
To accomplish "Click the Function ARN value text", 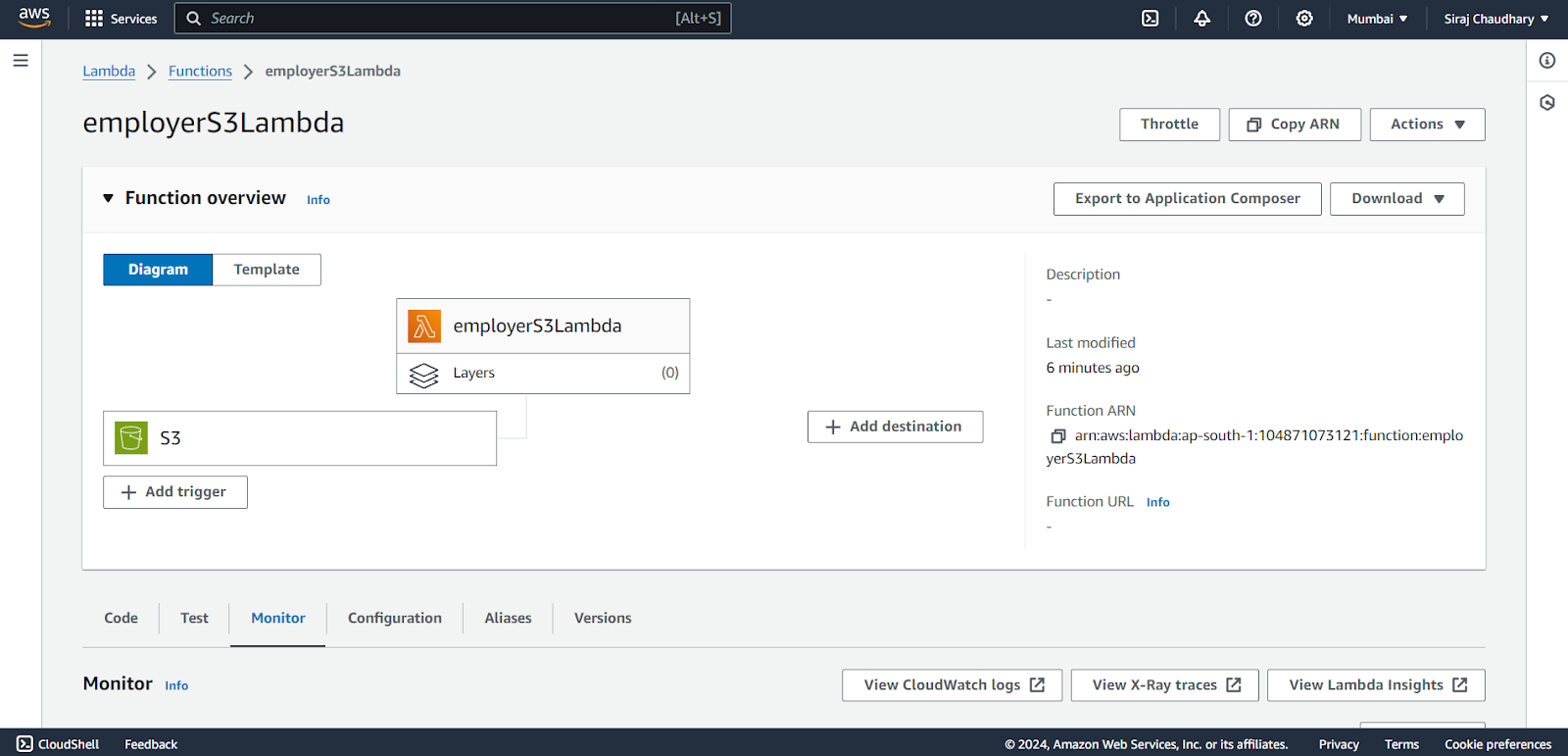I will point(1254,447).
